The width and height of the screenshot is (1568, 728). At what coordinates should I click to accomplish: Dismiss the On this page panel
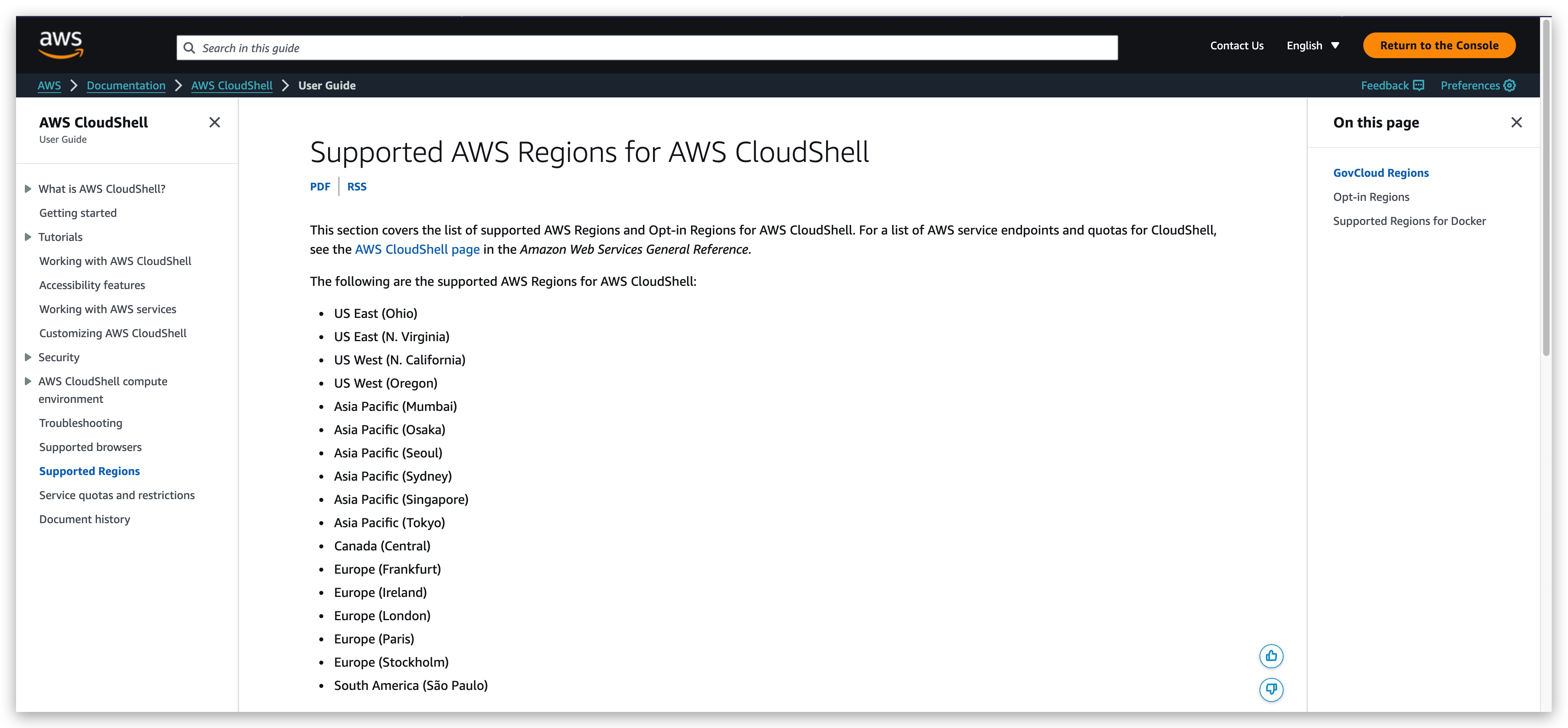click(x=1516, y=122)
